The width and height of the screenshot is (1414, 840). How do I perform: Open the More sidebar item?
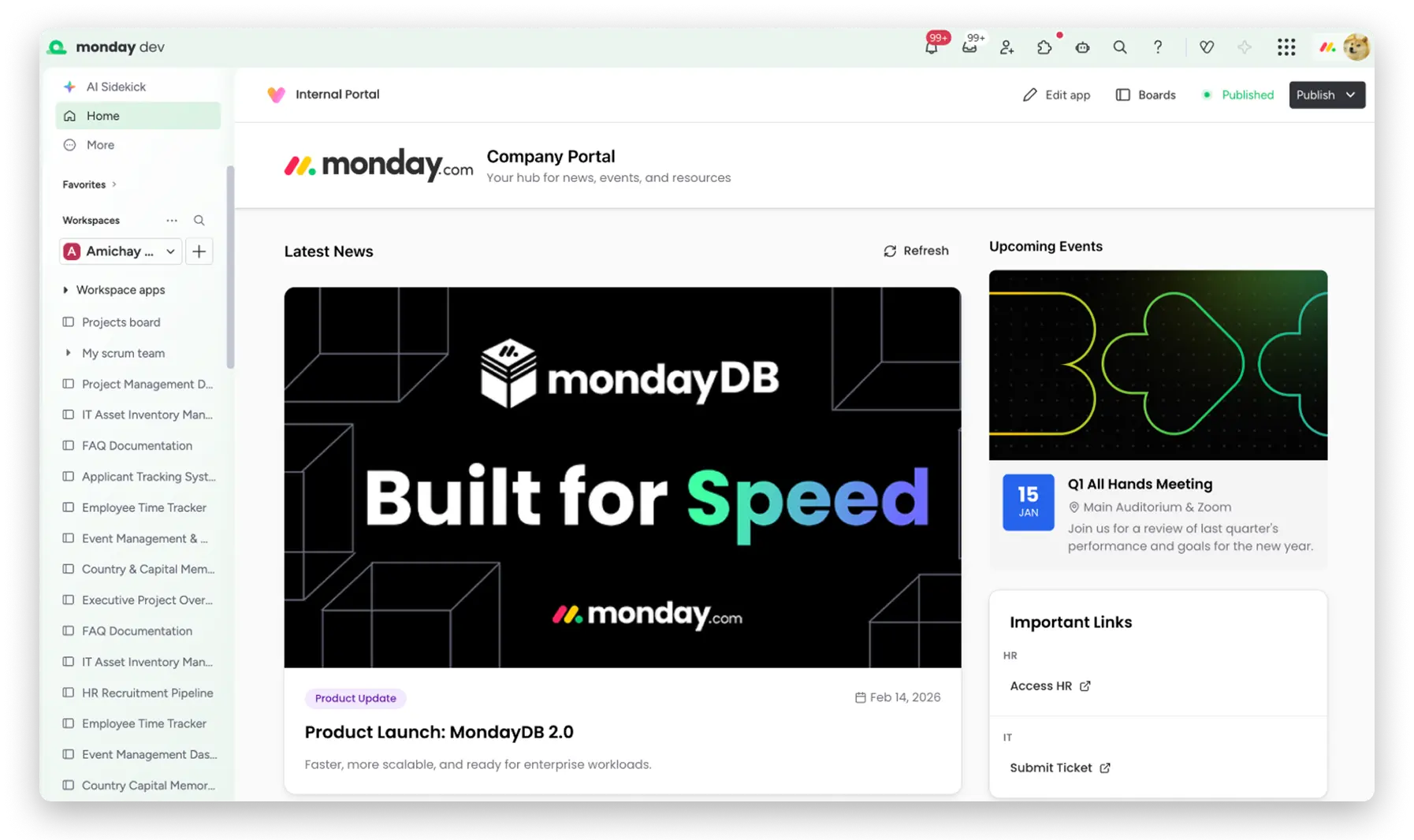pyautogui.click(x=99, y=145)
